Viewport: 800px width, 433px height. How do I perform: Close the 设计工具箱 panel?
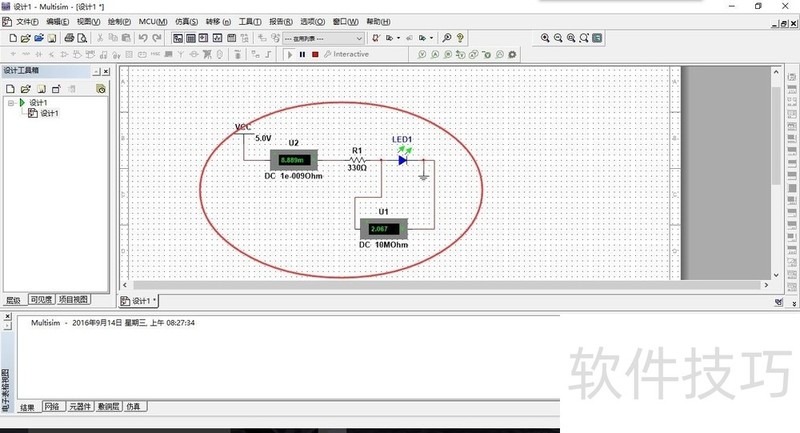(x=106, y=71)
